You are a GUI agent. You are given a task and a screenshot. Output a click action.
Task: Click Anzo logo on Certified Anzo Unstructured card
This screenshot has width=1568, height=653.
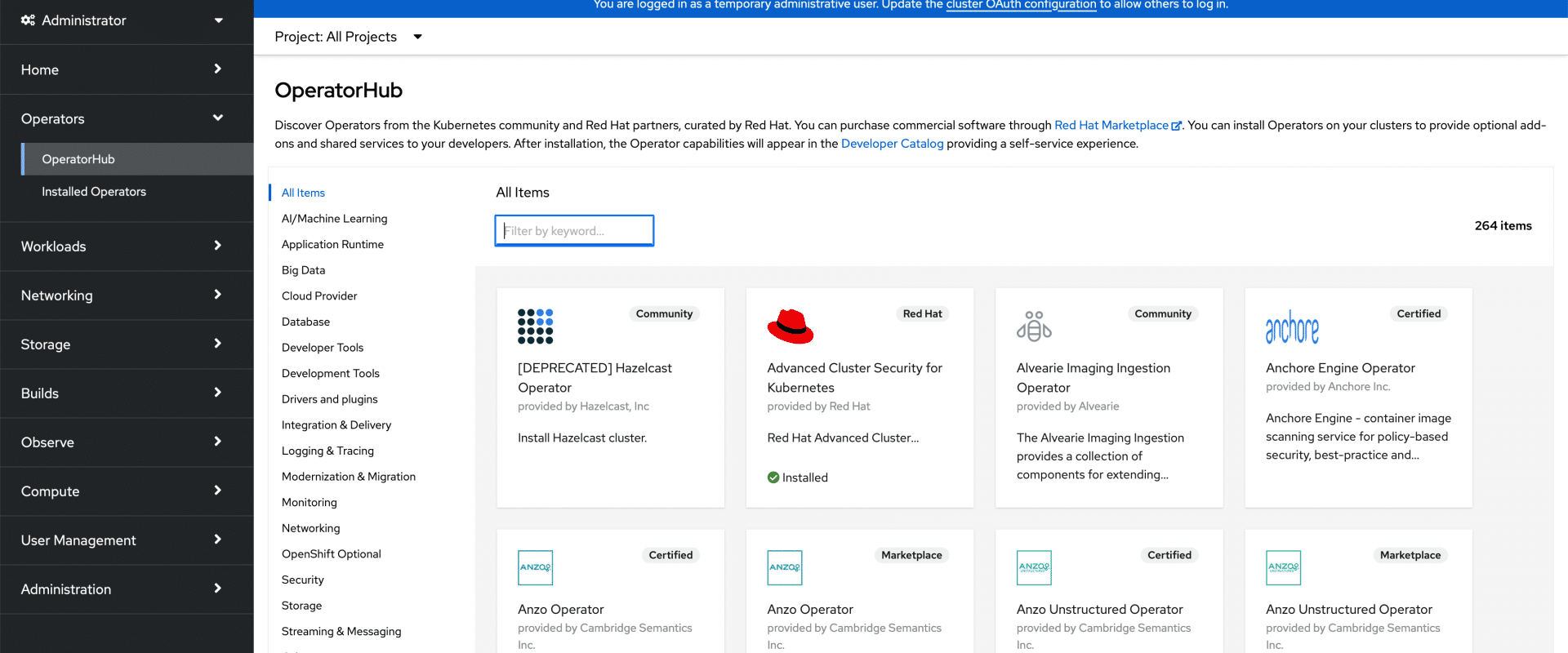(1034, 567)
